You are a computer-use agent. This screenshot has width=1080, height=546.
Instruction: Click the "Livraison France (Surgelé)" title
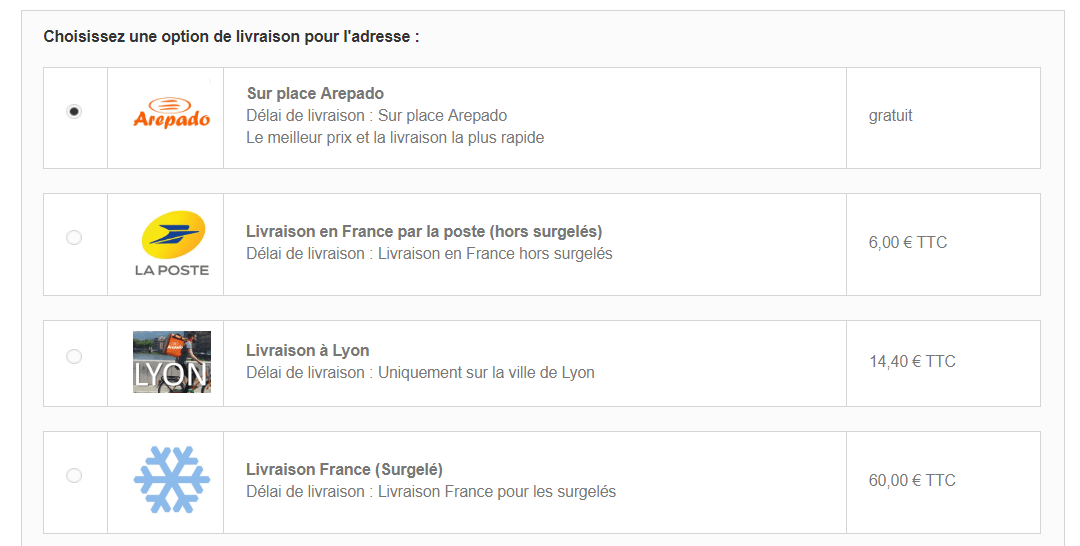tap(344, 470)
